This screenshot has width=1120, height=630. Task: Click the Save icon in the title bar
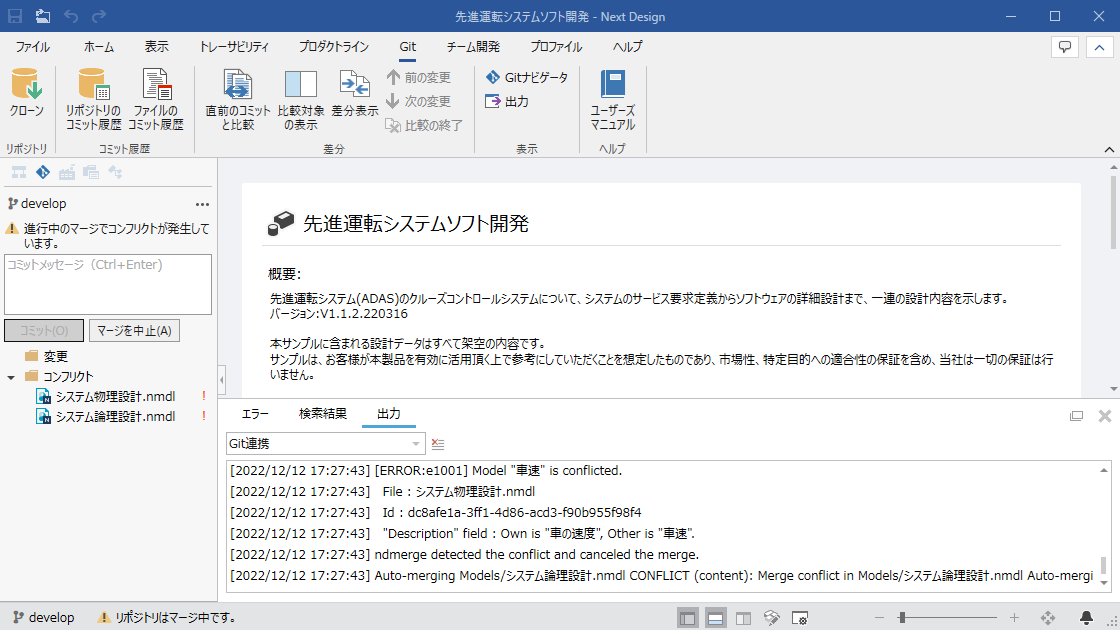14,16
